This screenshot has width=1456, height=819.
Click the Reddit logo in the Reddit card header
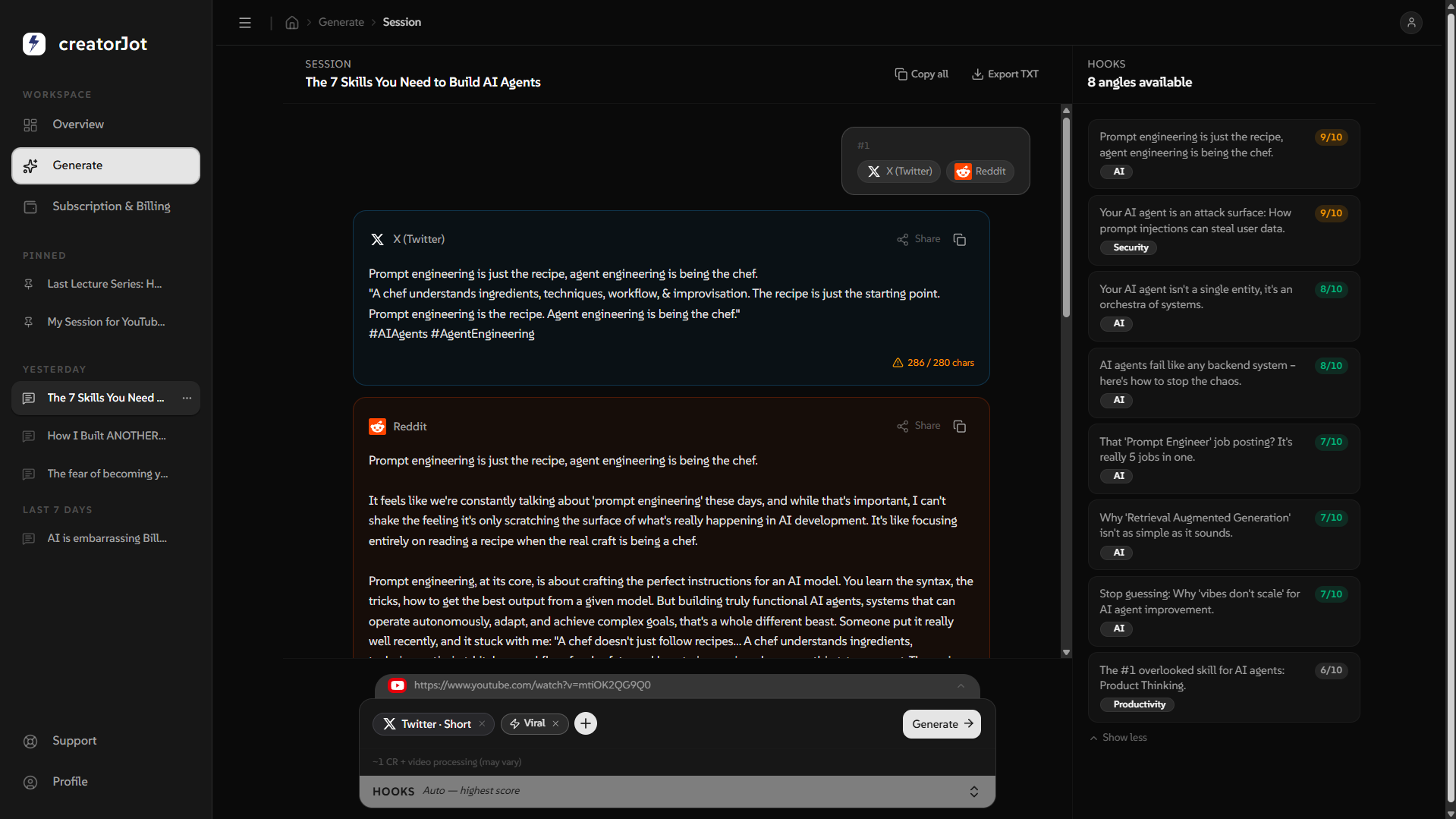(378, 427)
